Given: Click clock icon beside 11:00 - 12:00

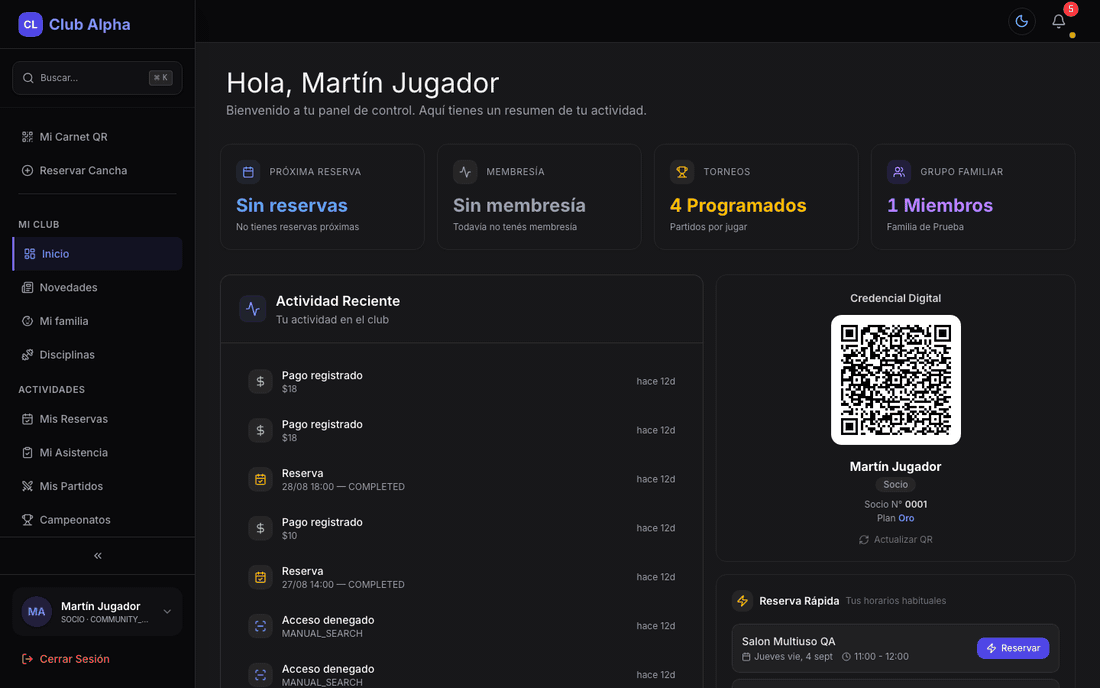Looking at the screenshot, I should click(846, 657).
